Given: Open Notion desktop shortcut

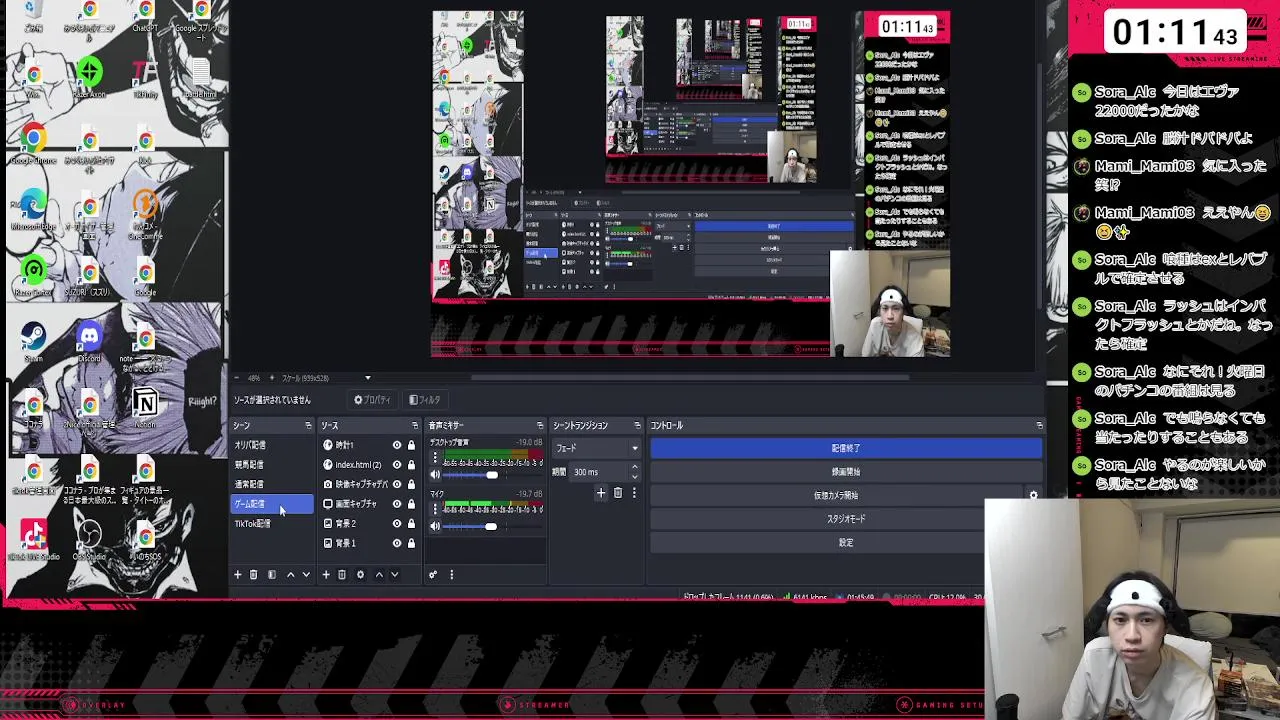Looking at the screenshot, I should click(x=145, y=407).
